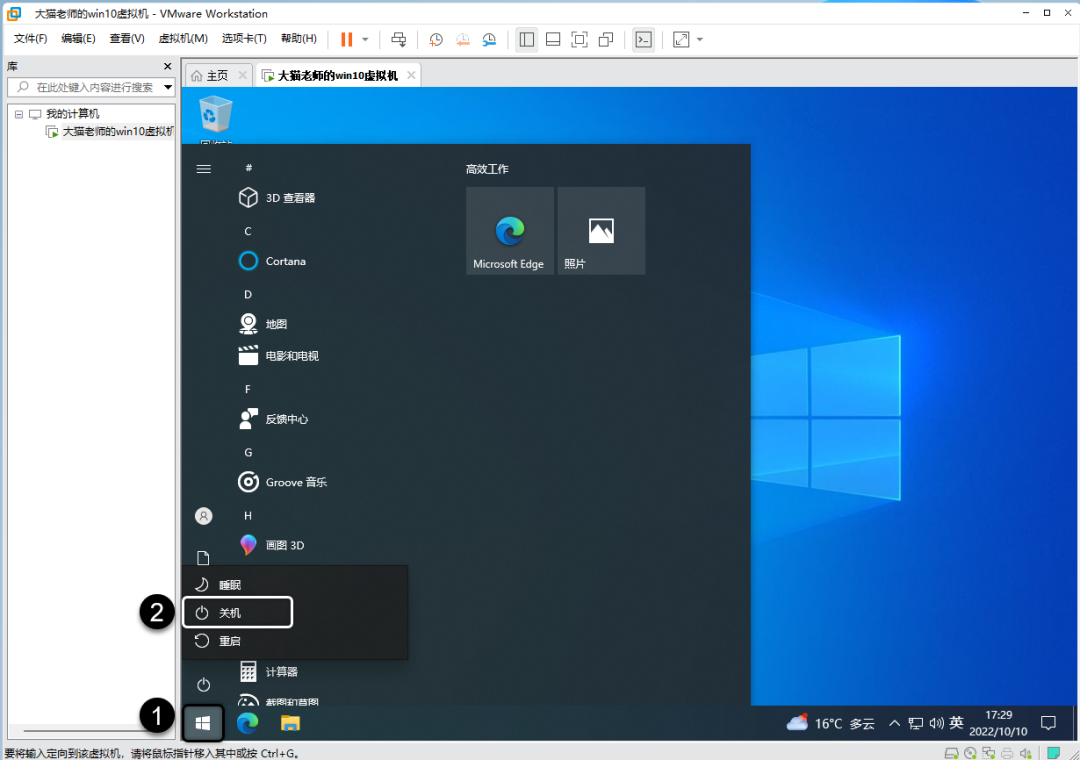Toggle the thumbnail bar view button

tap(553, 39)
